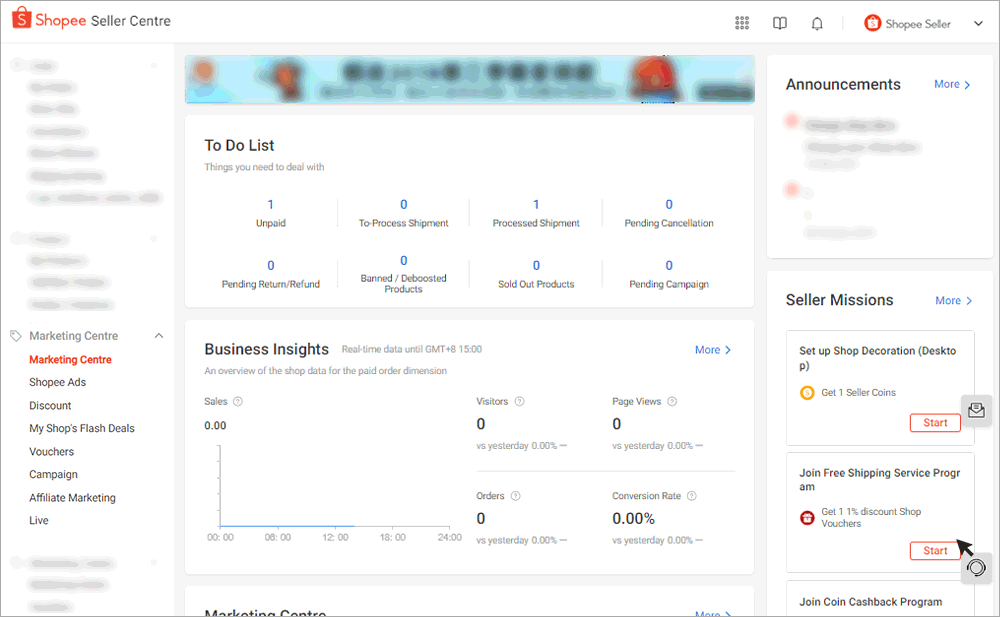Click Start on Shop Decoration mission
Image resolution: width=1000 pixels, height=617 pixels.
(x=934, y=422)
